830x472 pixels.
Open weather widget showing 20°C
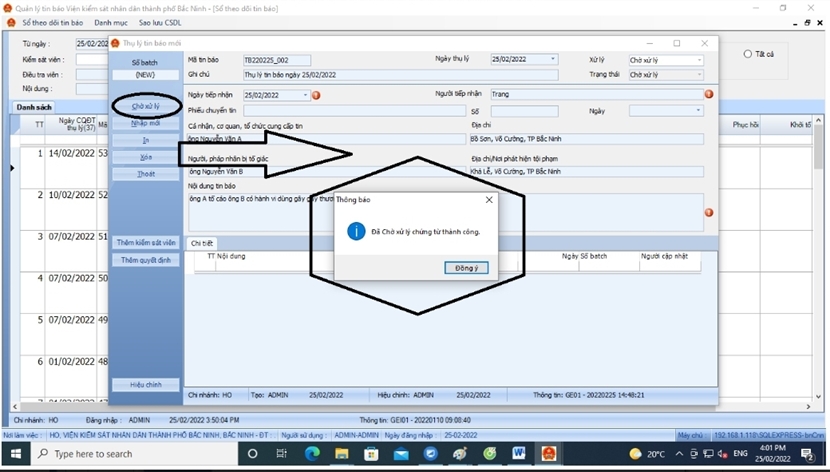click(x=647, y=454)
